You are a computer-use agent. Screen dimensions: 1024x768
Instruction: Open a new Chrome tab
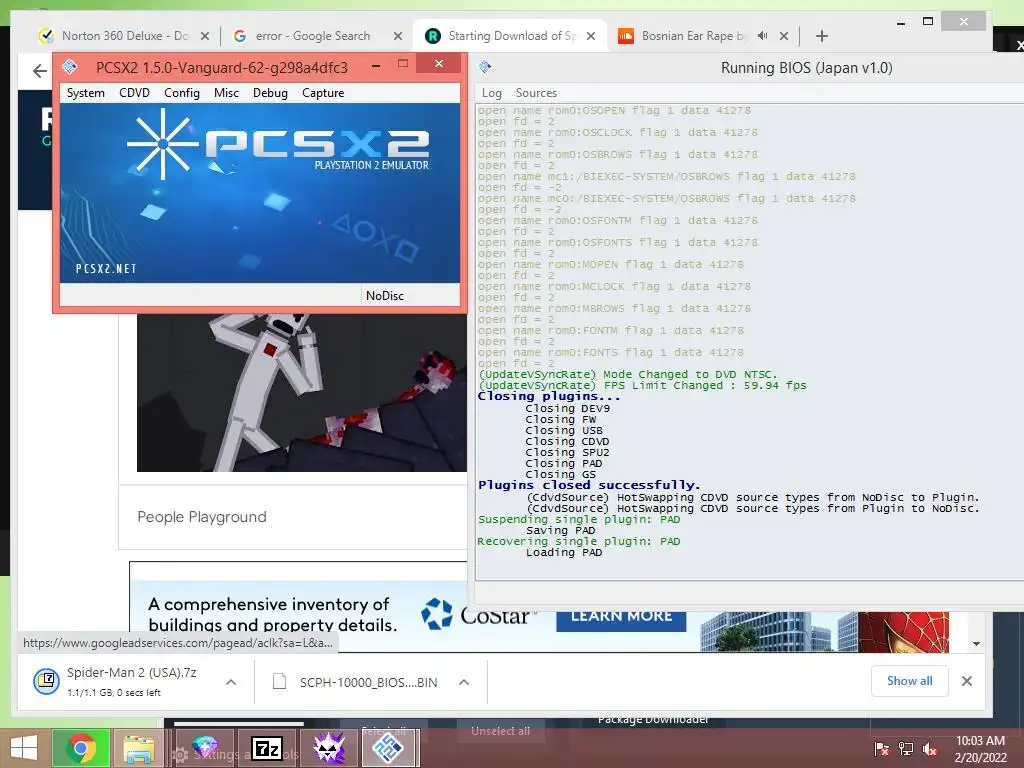pos(822,36)
